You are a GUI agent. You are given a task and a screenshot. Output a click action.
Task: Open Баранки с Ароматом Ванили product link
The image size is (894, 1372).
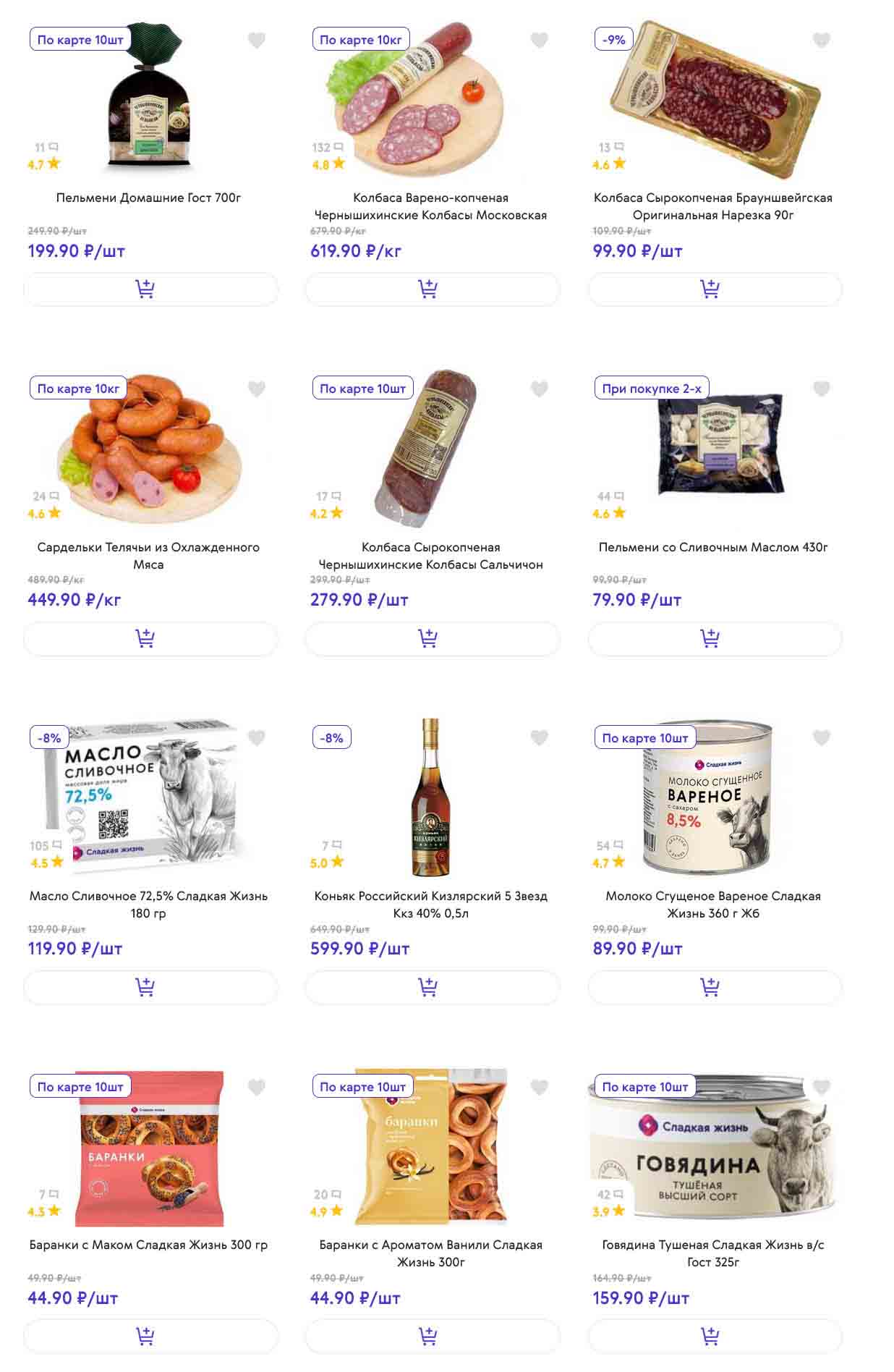(x=430, y=1253)
